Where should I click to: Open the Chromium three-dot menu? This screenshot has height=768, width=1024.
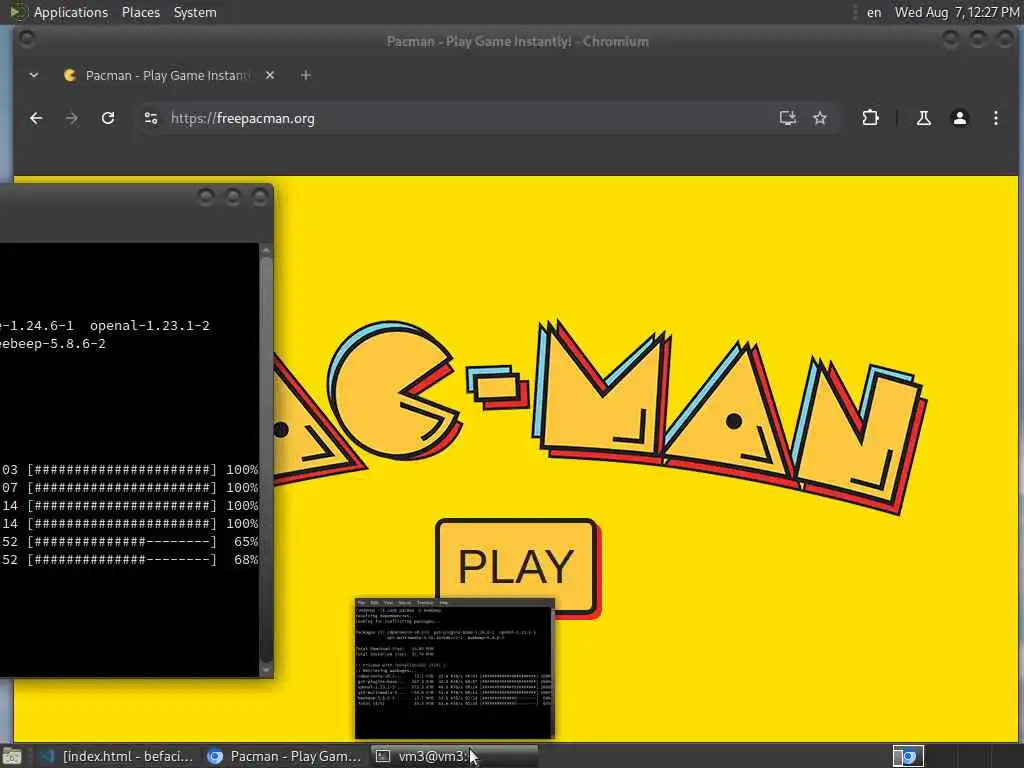coord(995,118)
